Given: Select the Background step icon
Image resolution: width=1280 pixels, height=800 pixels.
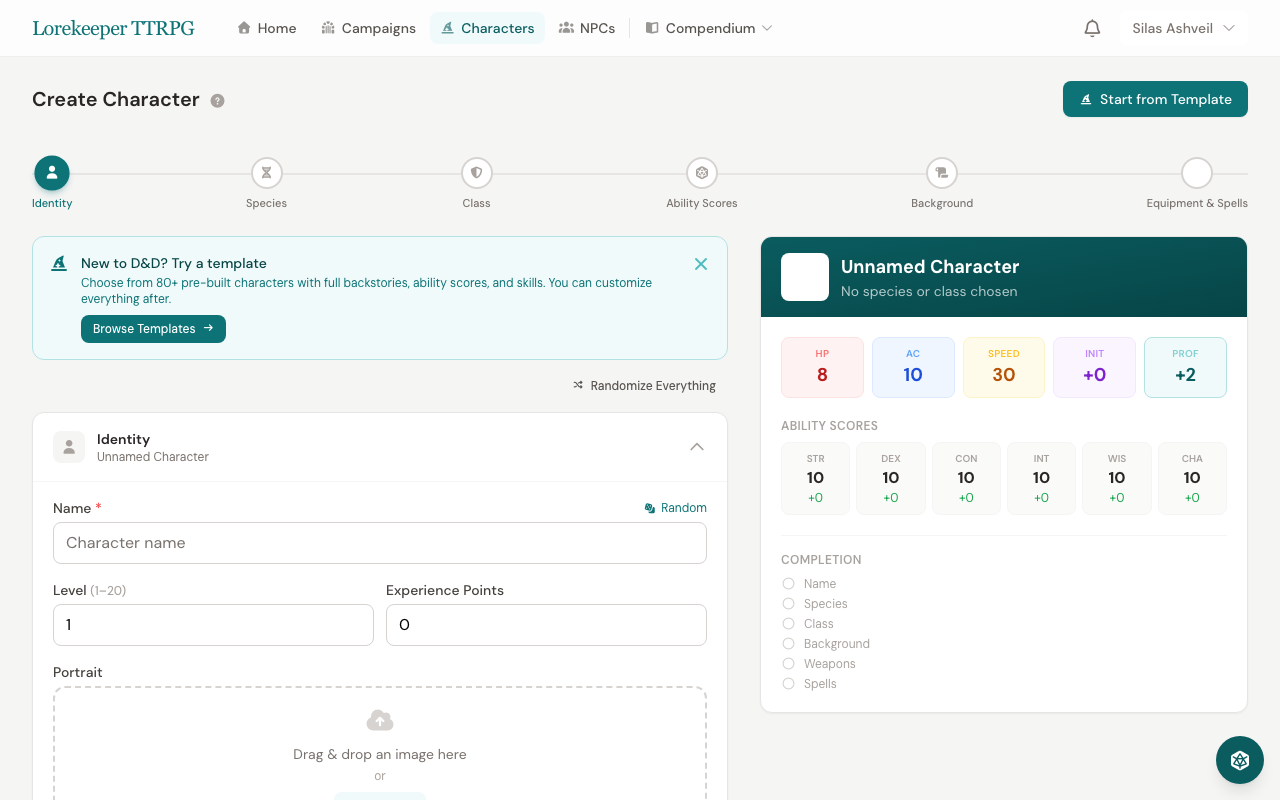Looking at the screenshot, I should pyautogui.click(x=941, y=173).
